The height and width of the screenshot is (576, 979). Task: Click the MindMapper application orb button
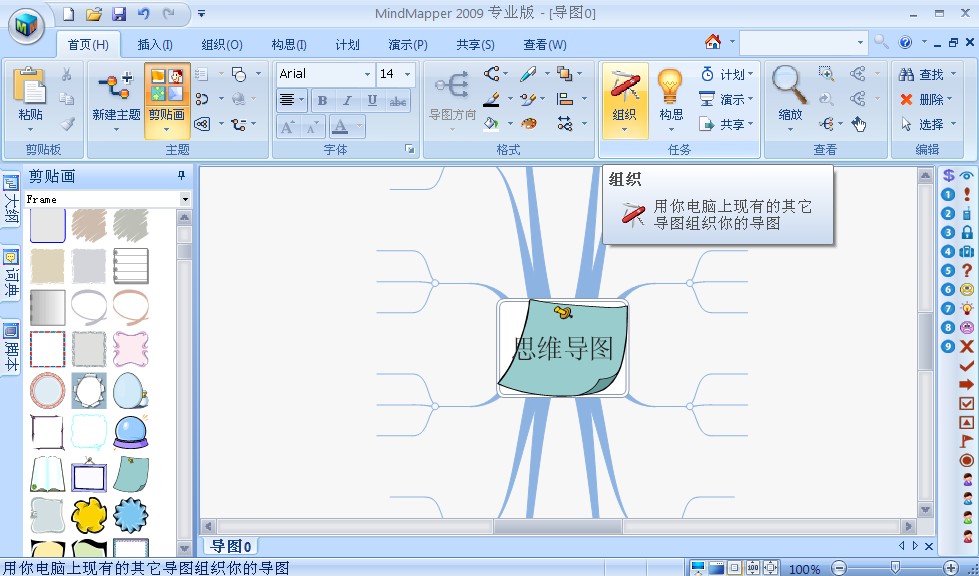(x=26, y=26)
